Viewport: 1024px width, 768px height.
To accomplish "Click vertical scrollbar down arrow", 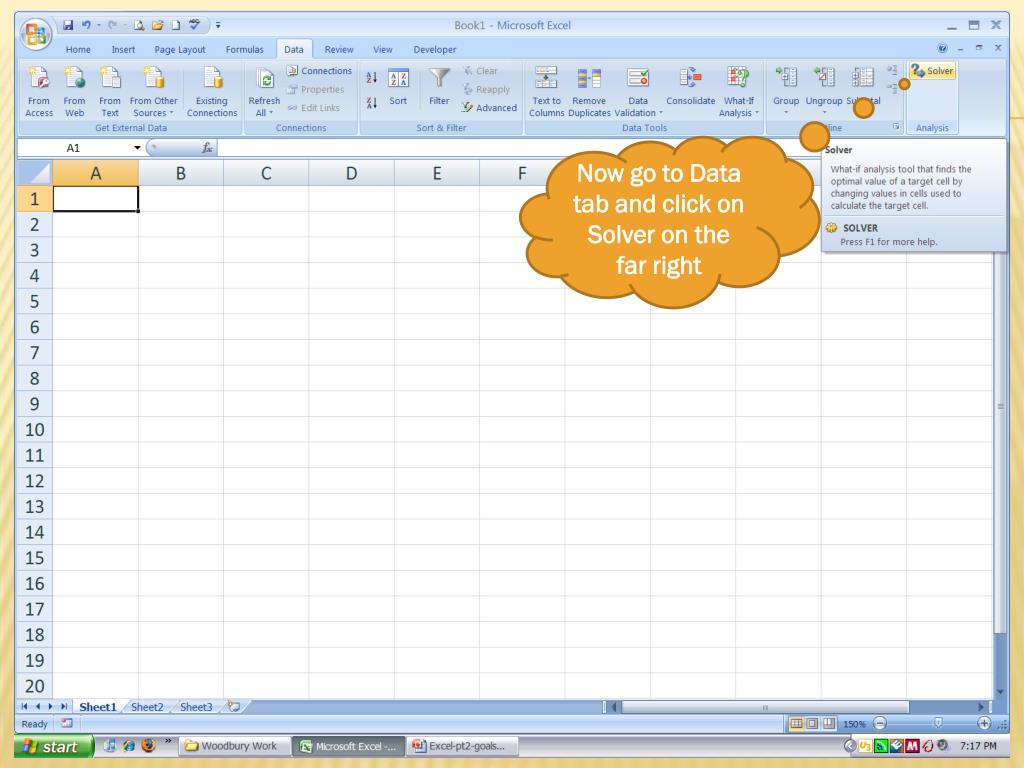I will tap(1000, 692).
